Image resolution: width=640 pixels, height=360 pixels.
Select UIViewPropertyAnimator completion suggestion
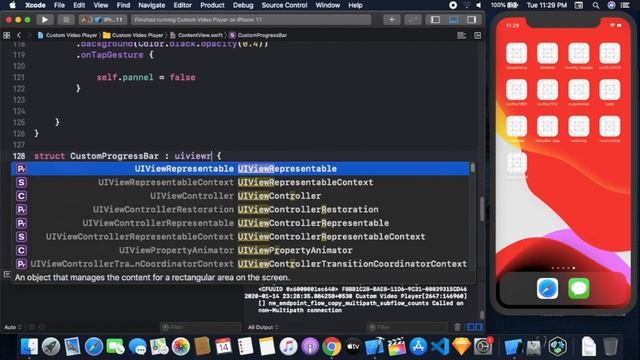pyautogui.click(x=241, y=250)
